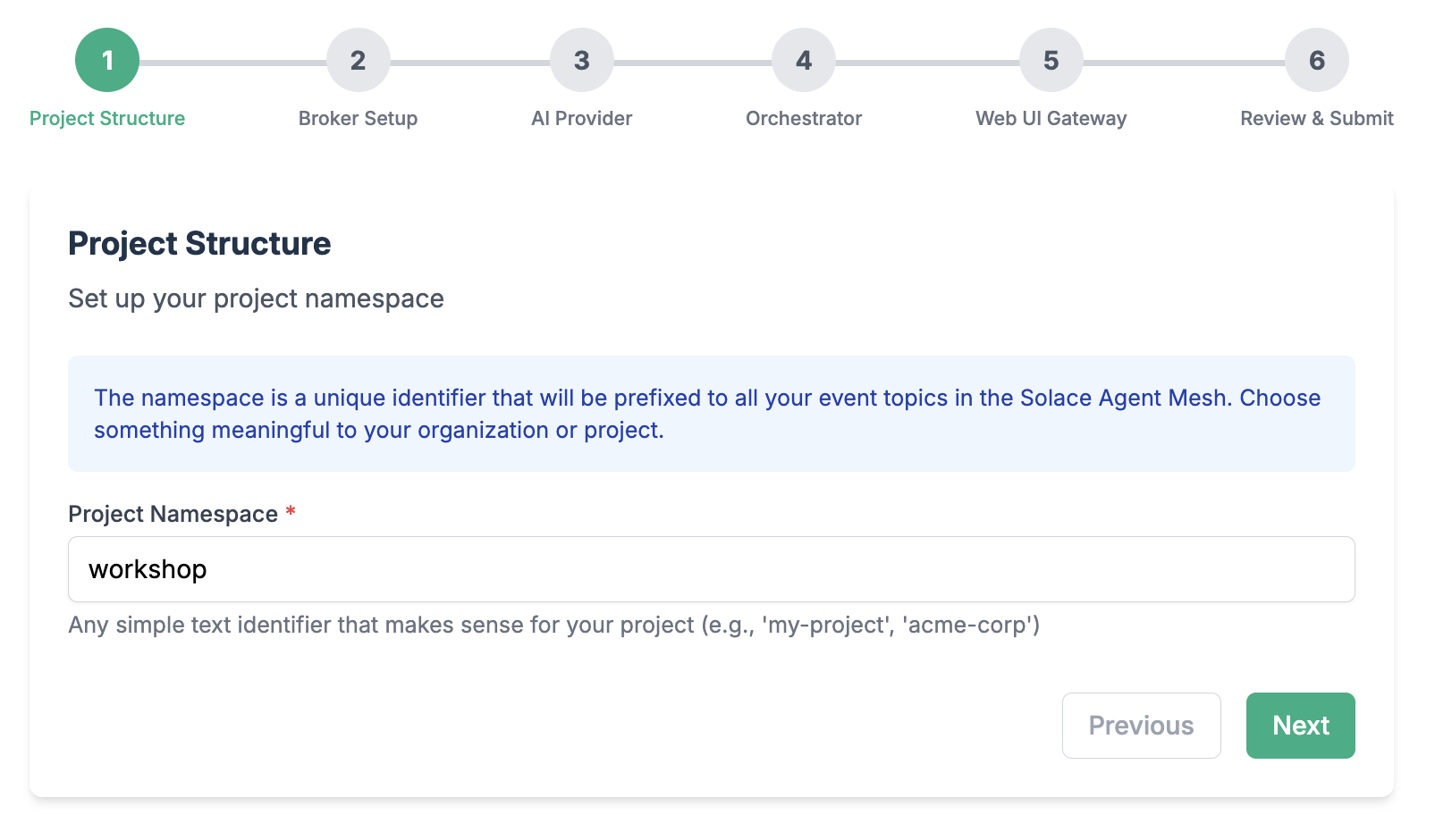Screen dimensions: 1452x840
Task: Select the step 3 numbered circle
Action: (x=581, y=60)
